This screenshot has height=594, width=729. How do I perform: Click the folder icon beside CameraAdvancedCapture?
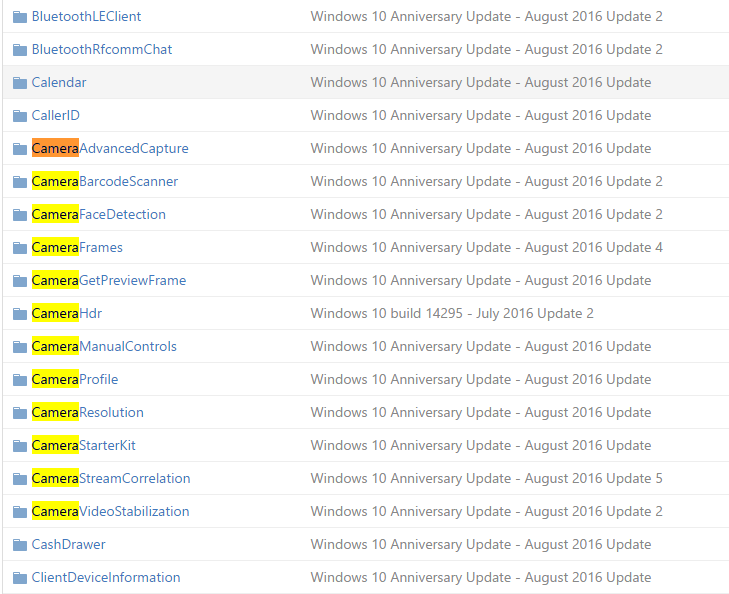[20, 149]
